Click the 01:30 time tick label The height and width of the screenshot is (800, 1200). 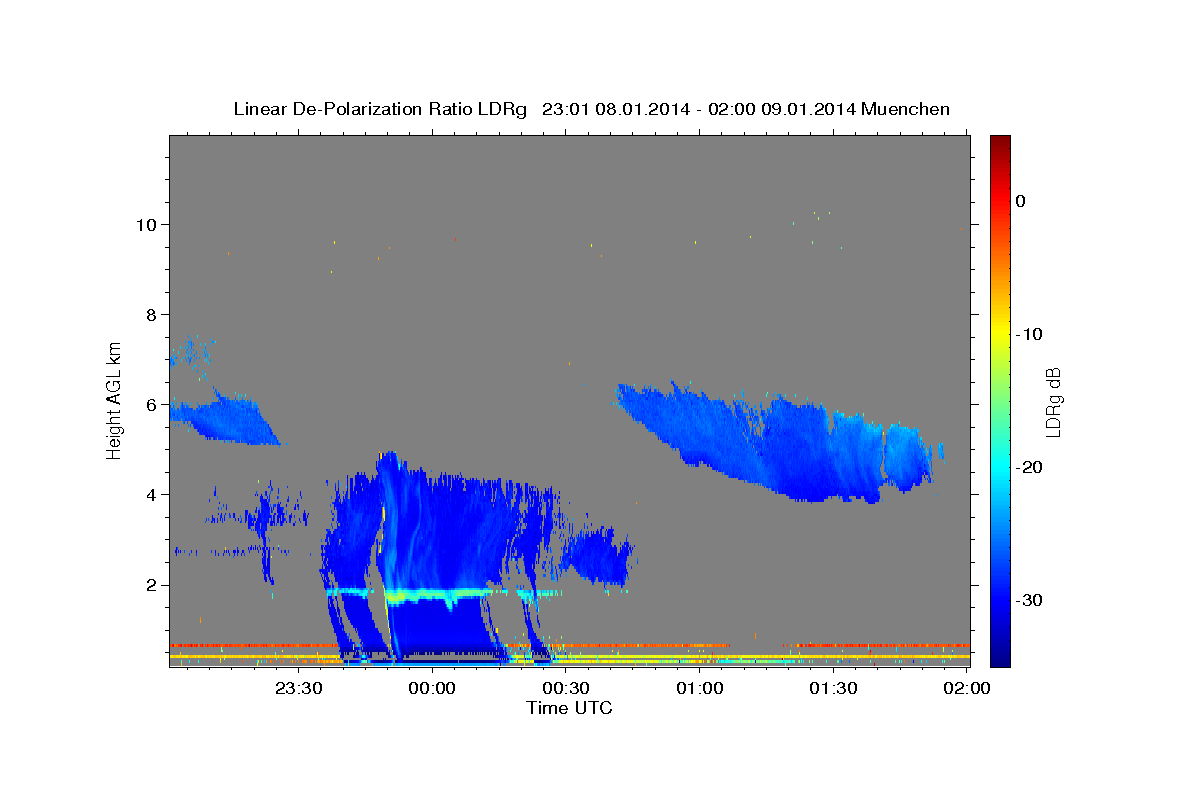pyautogui.click(x=833, y=688)
